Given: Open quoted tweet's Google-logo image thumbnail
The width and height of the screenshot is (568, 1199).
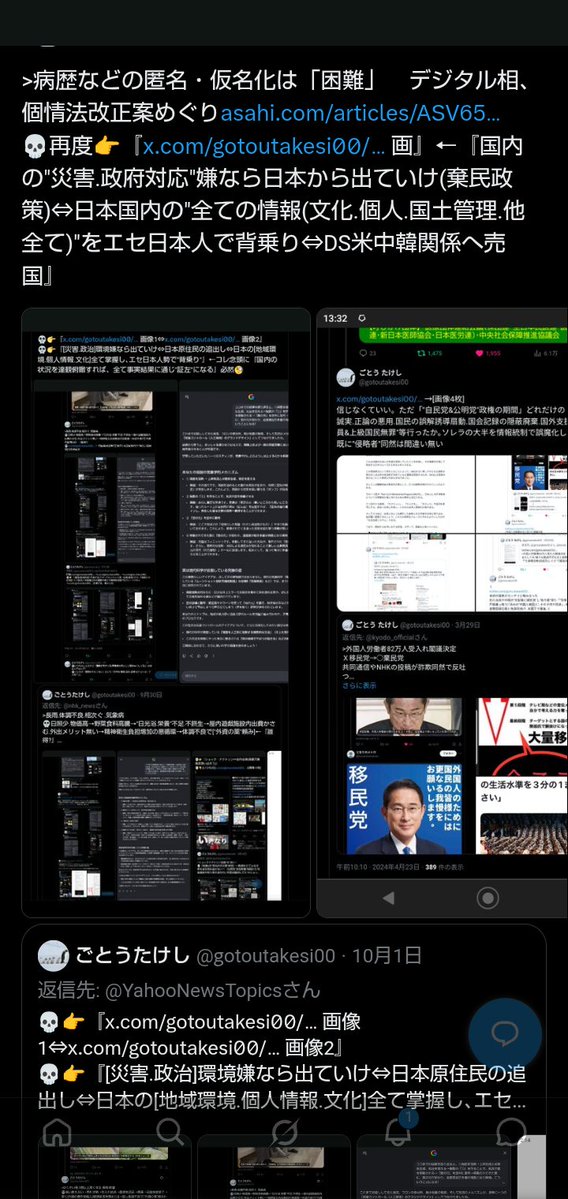Looking at the screenshot, I should click(x=451, y=1167).
